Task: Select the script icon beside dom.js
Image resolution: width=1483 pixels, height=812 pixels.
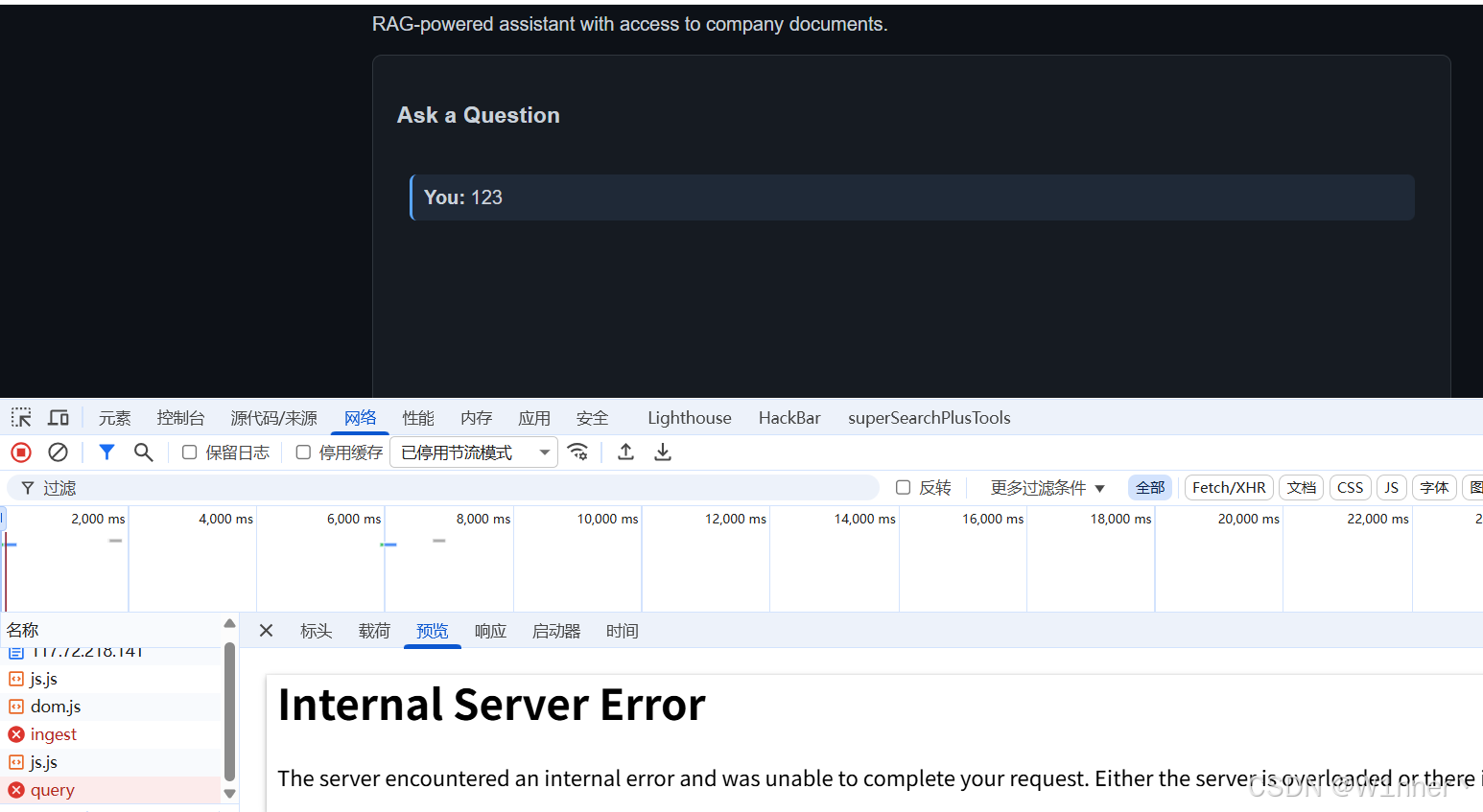Action: tap(16, 707)
